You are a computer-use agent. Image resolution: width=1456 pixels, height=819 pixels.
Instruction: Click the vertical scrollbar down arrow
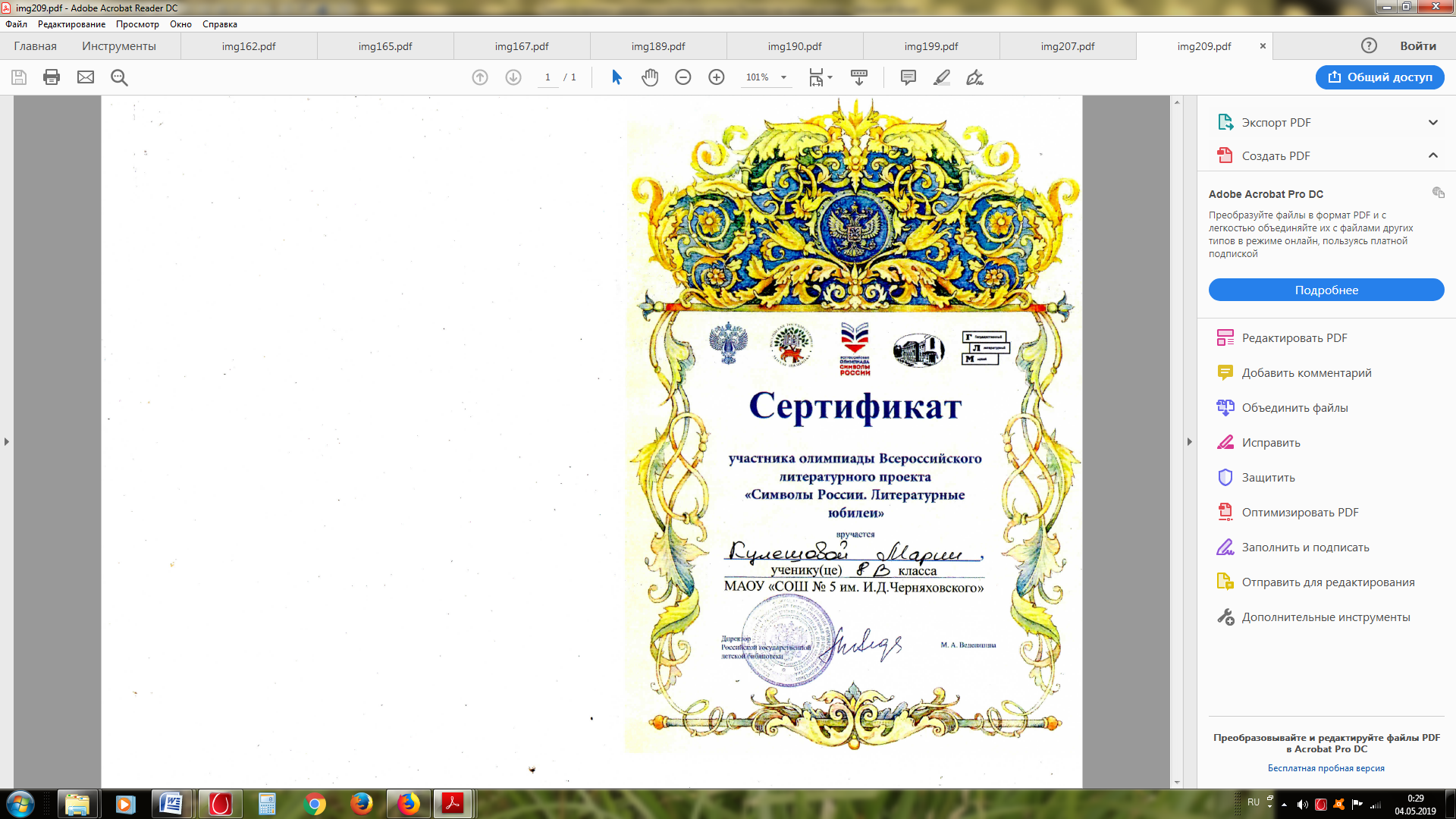coord(1177,783)
